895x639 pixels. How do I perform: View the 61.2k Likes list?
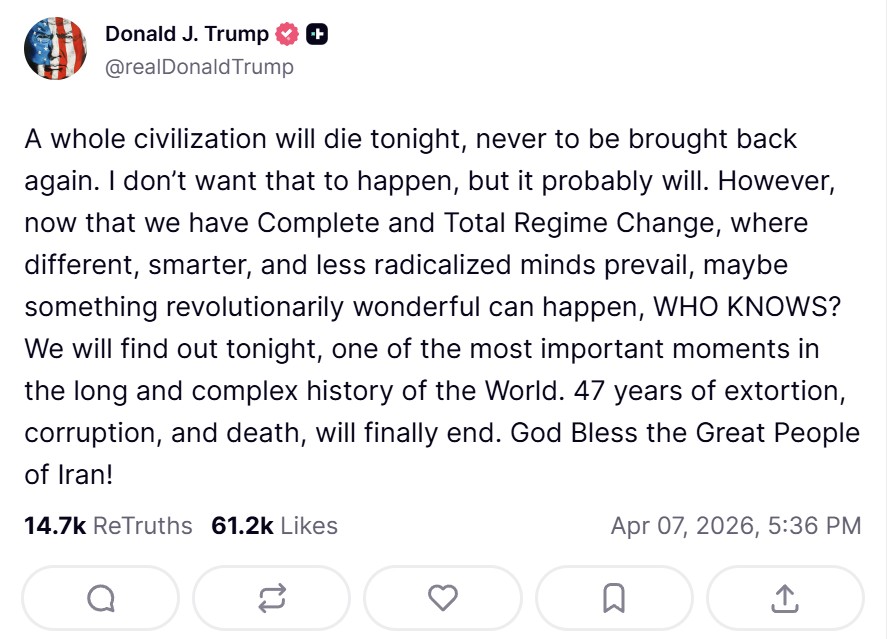274,525
